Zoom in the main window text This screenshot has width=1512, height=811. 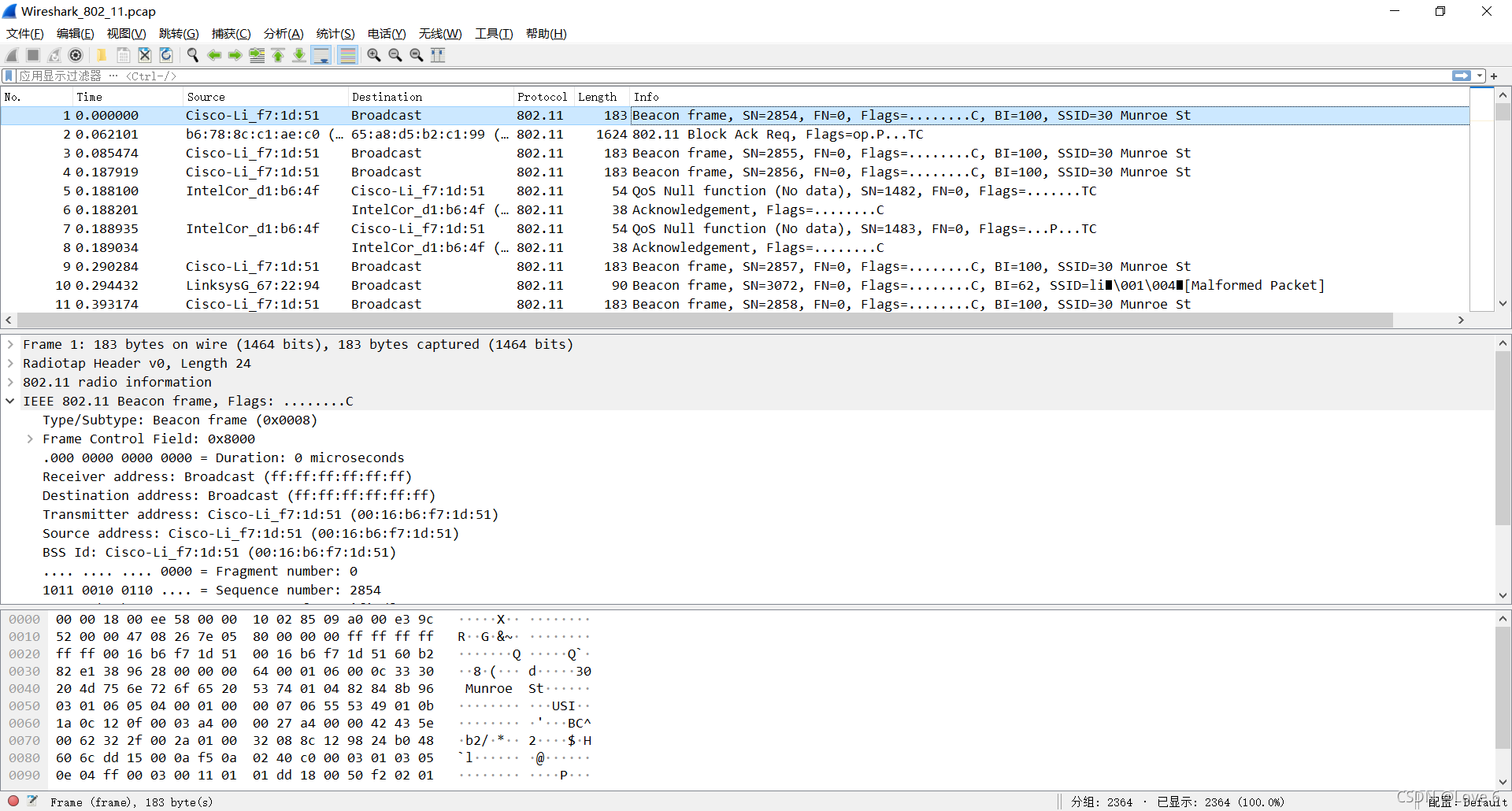point(374,55)
